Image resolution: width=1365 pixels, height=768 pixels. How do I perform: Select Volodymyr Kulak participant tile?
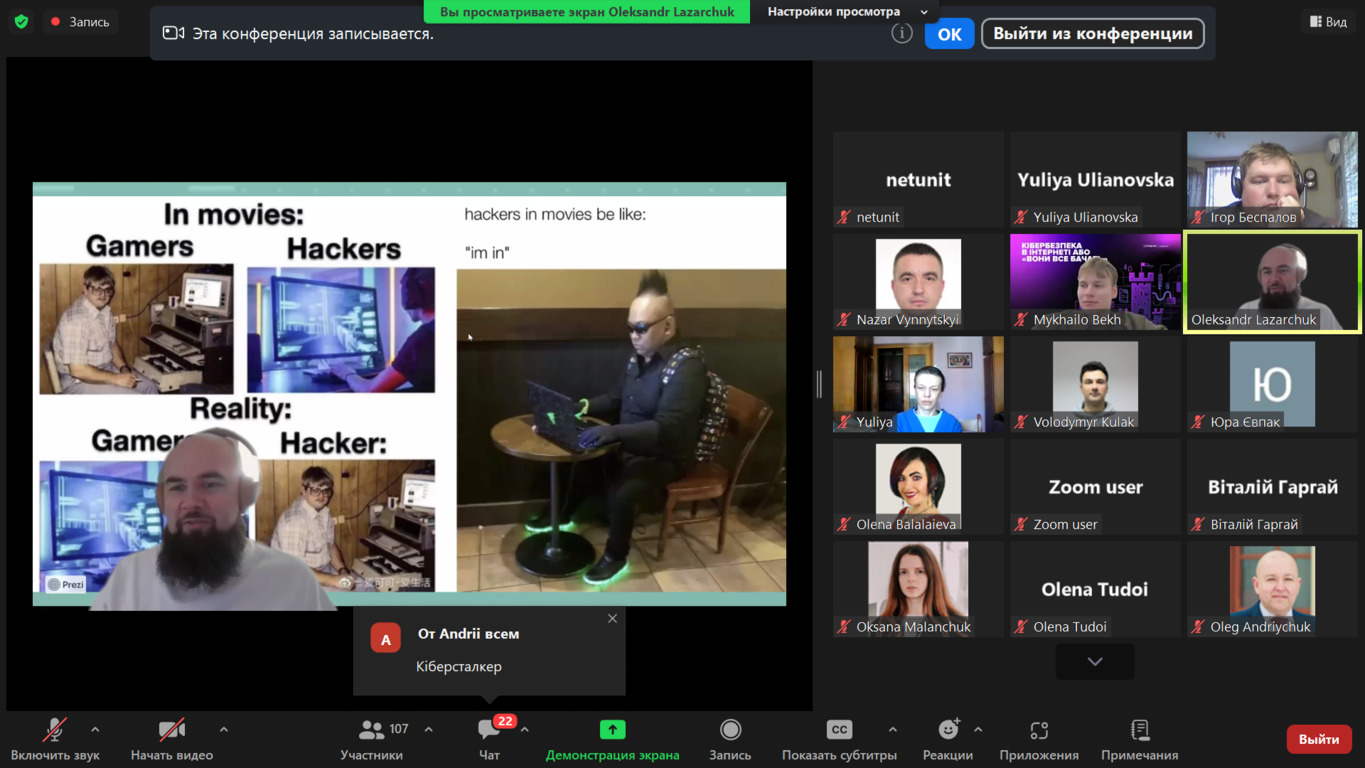(1095, 384)
